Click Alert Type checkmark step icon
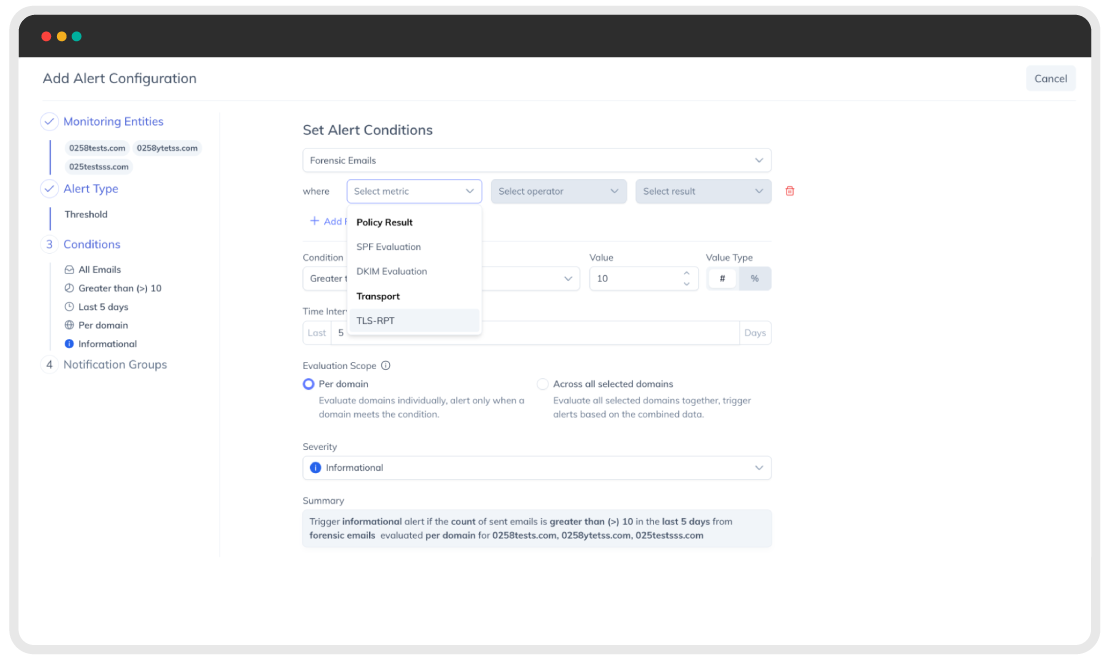 [49, 189]
